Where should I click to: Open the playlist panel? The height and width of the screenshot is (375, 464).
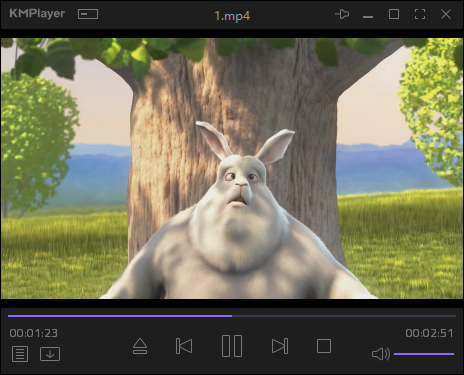tap(20, 354)
